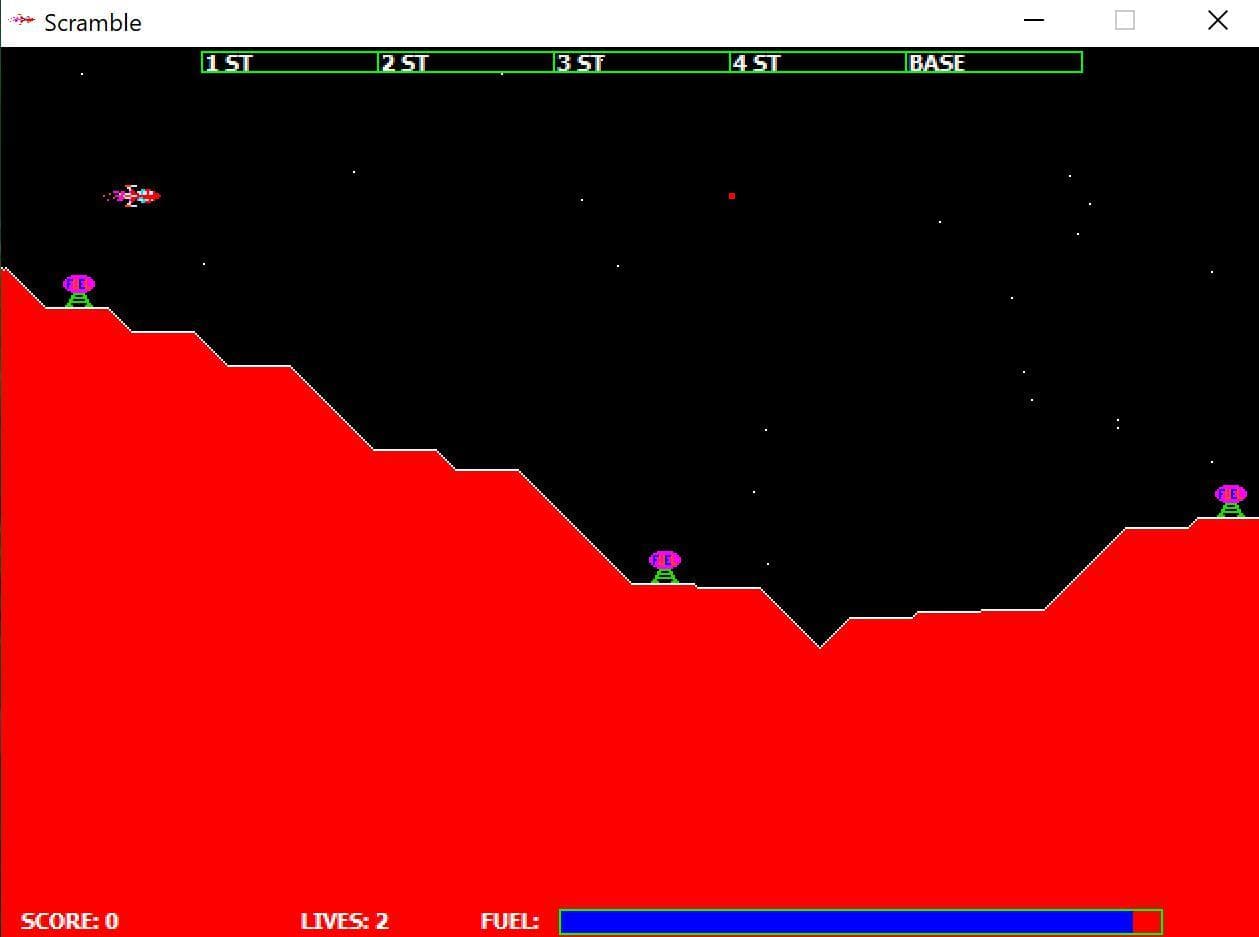Click the disabled maximize button
Image resolution: width=1259 pixels, height=937 pixels.
tap(1125, 20)
